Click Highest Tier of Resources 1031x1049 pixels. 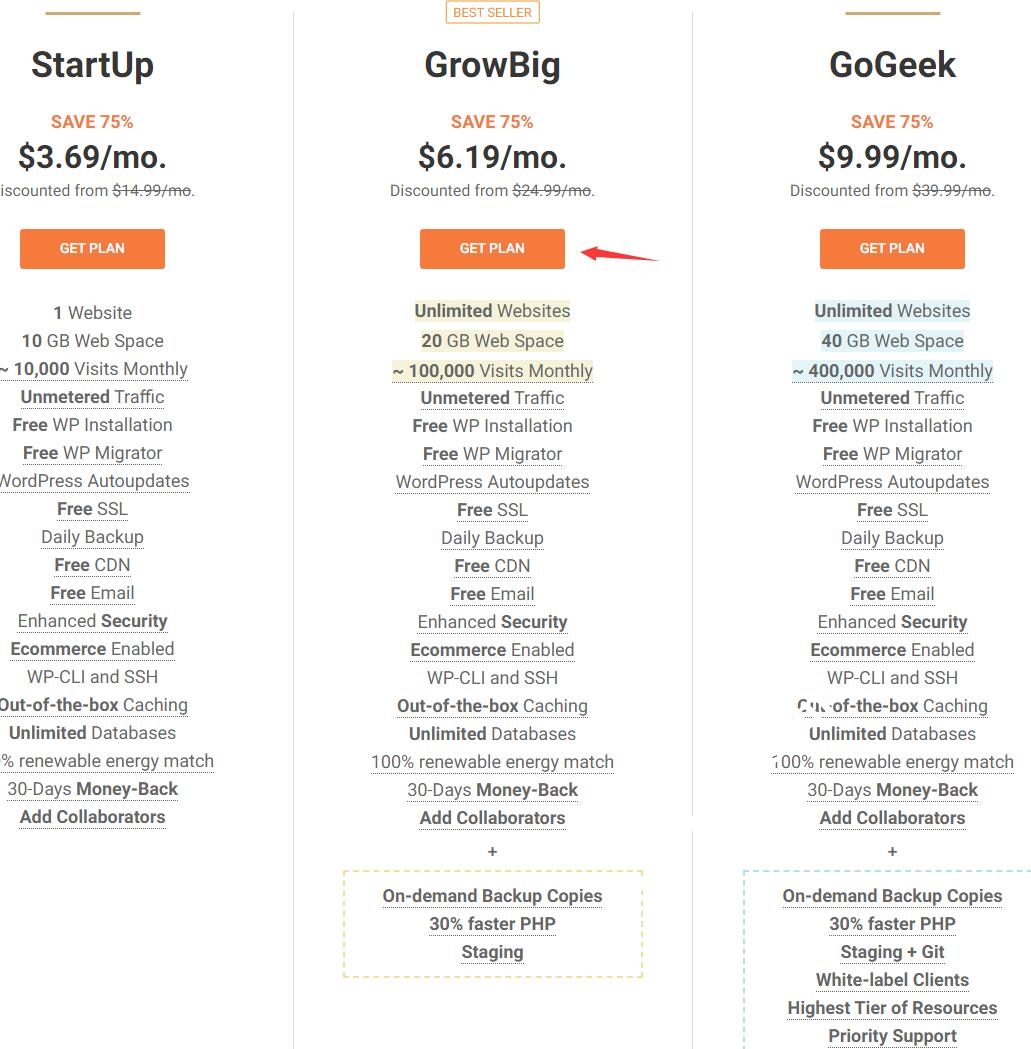click(x=892, y=1008)
